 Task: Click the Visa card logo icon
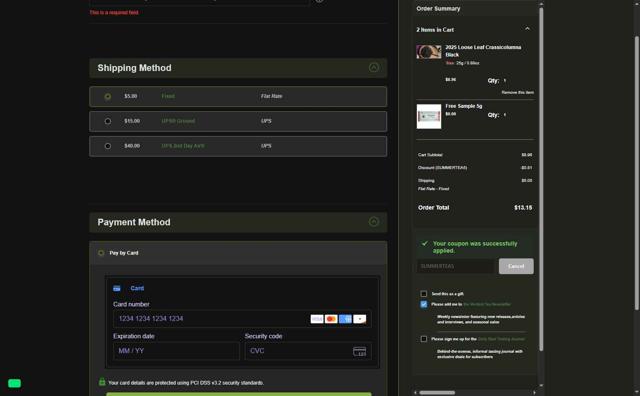tap(317, 319)
